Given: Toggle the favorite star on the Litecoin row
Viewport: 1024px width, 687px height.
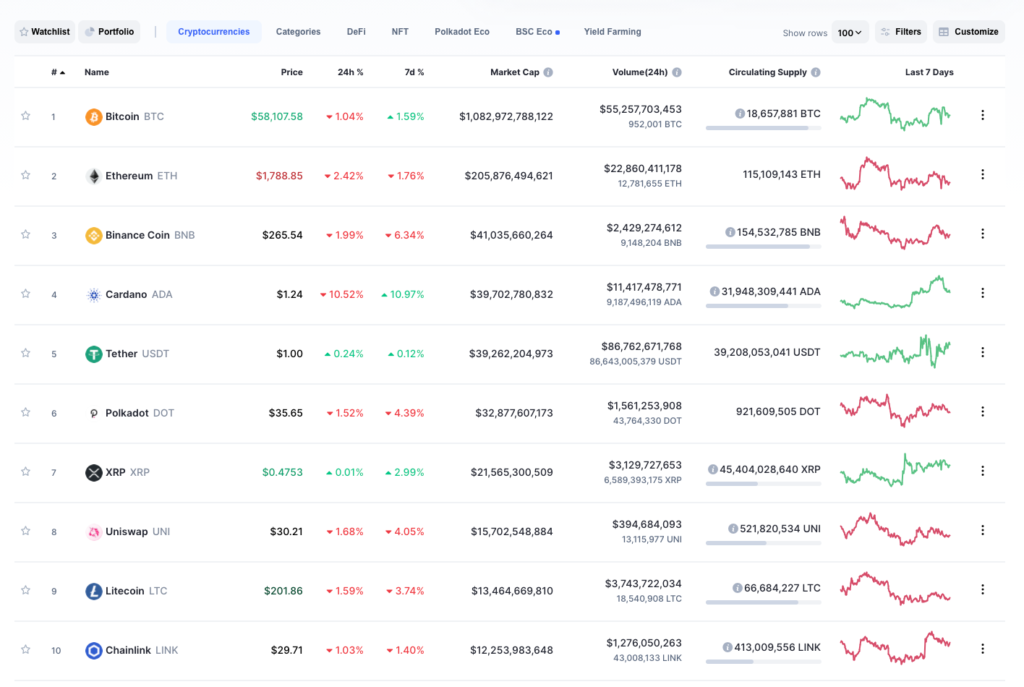Looking at the screenshot, I should tap(25, 590).
